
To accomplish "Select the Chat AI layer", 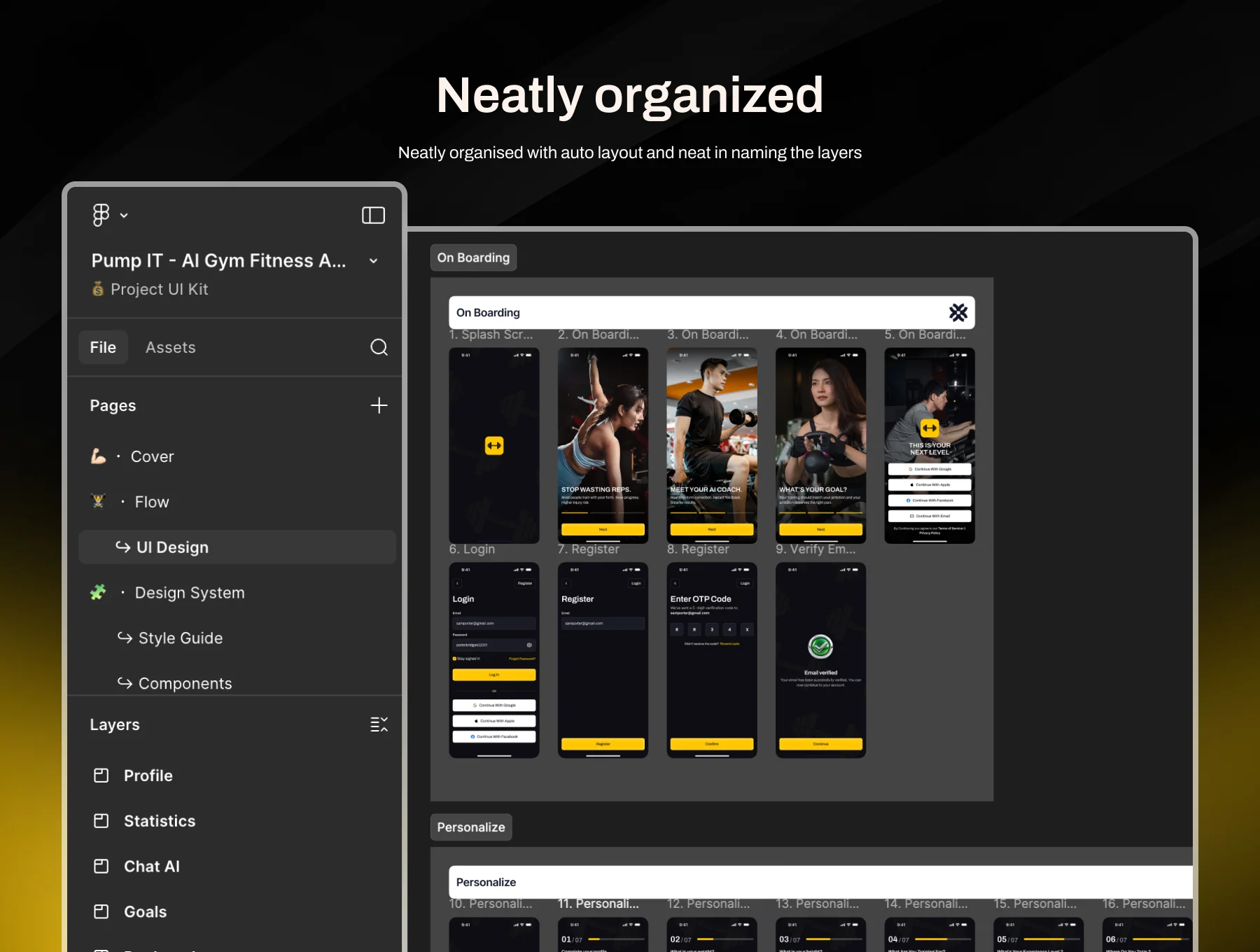I will click(x=152, y=867).
